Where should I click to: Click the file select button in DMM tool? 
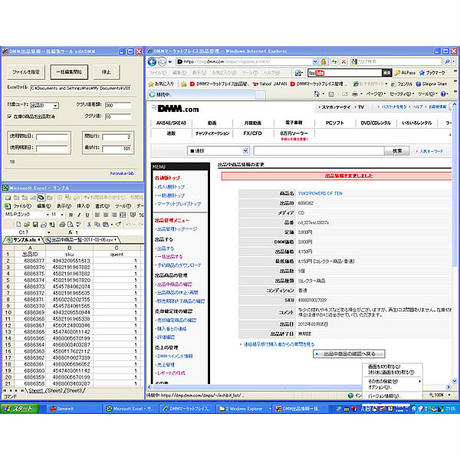(x=26, y=72)
